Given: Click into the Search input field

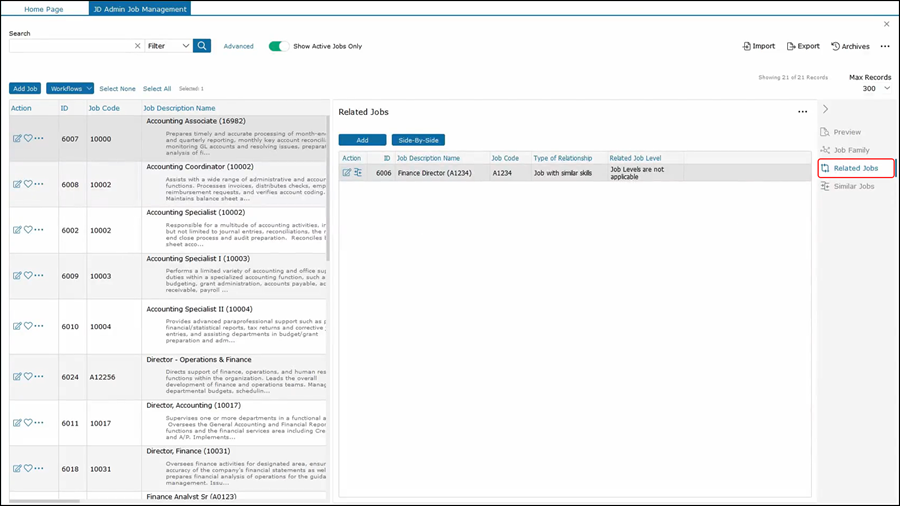Looking at the screenshot, I should click(70, 46).
